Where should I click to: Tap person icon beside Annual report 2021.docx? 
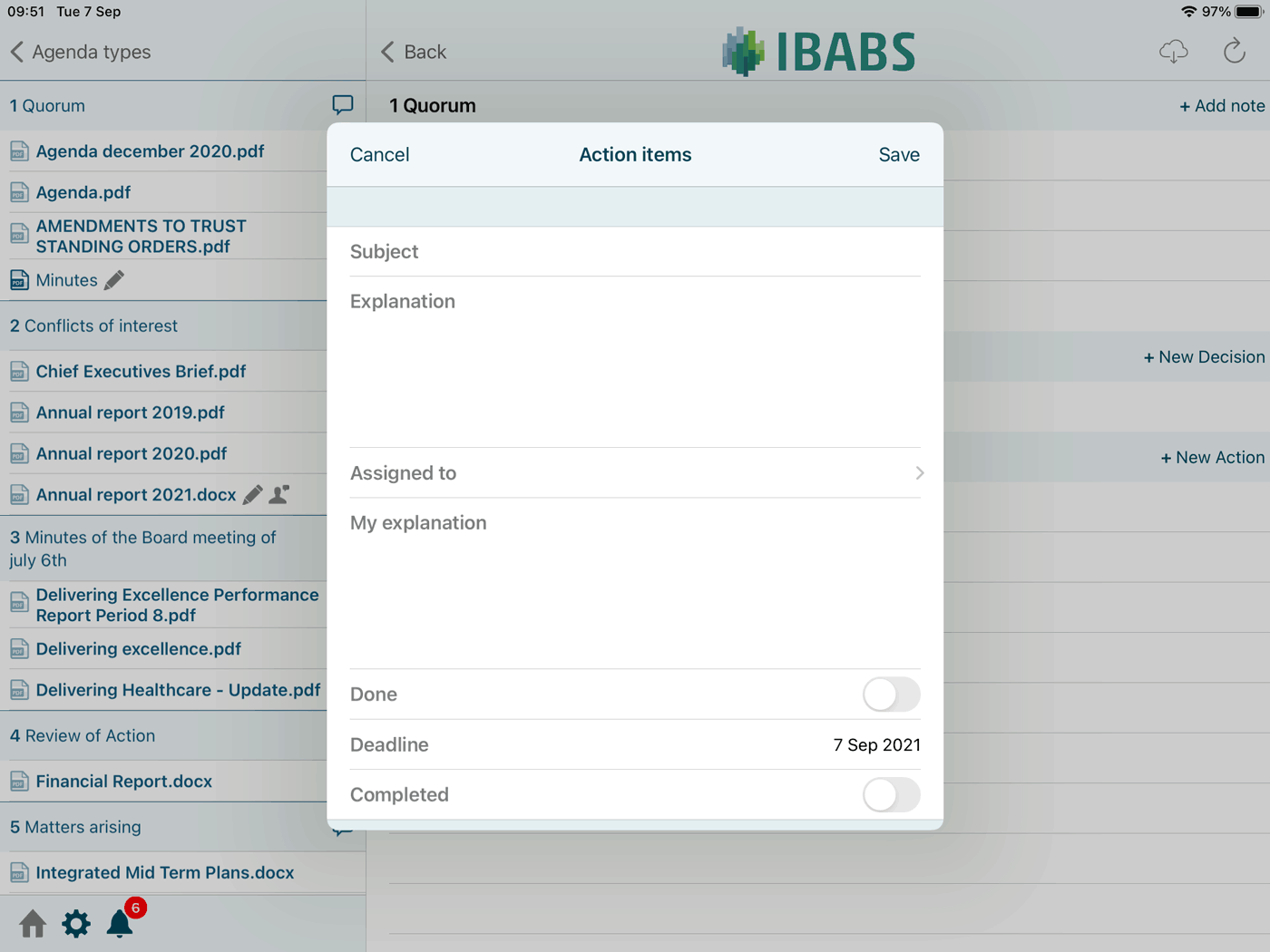279,494
